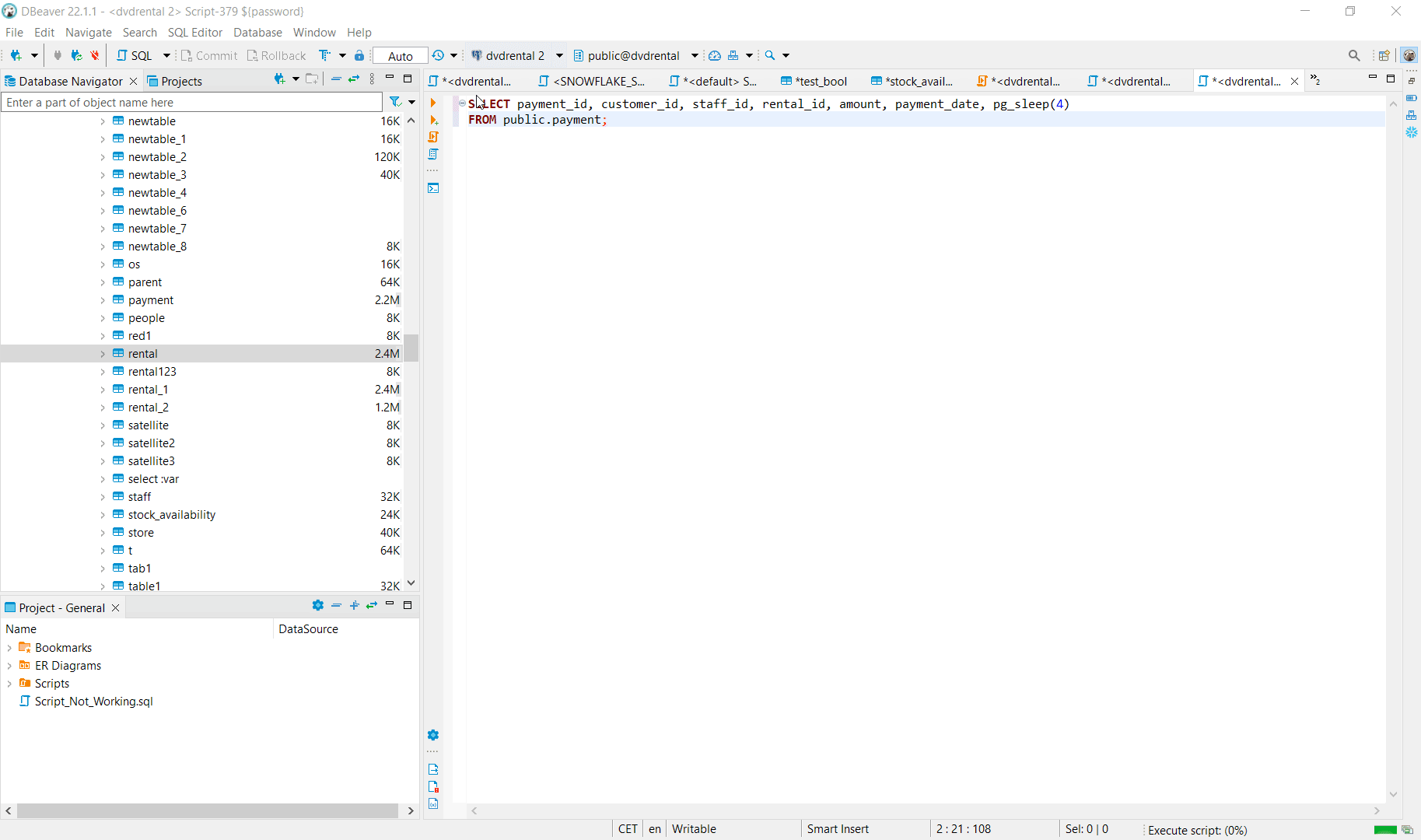
Task: Toggle Auto commit mode
Action: tap(399, 55)
